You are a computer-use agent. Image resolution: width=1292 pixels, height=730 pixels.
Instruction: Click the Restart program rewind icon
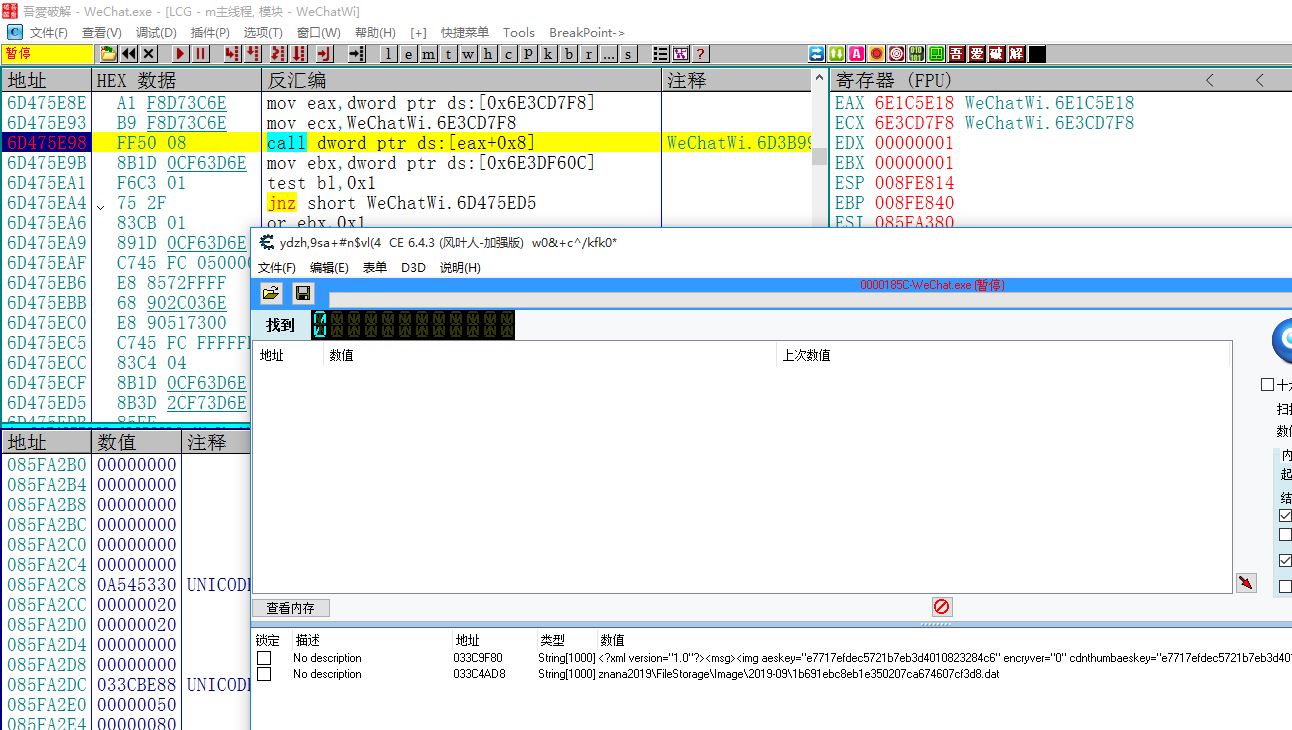point(129,54)
